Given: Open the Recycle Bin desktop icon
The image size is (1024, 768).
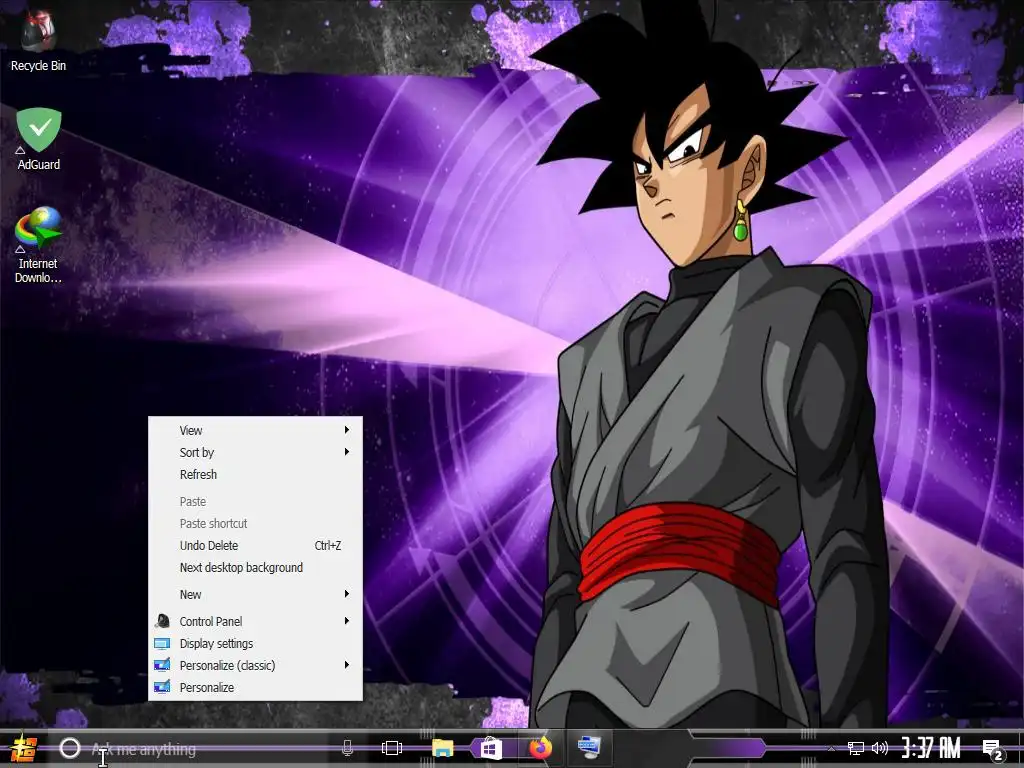Looking at the screenshot, I should click(x=38, y=40).
